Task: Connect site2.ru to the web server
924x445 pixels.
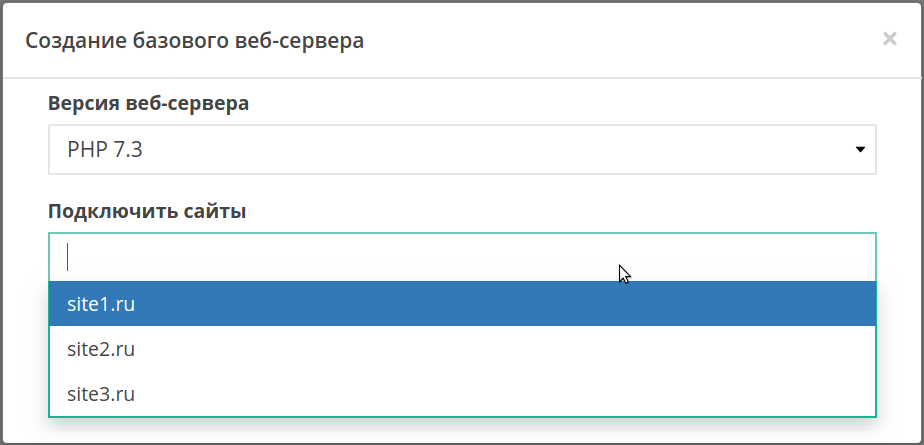Action: [100, 349]
